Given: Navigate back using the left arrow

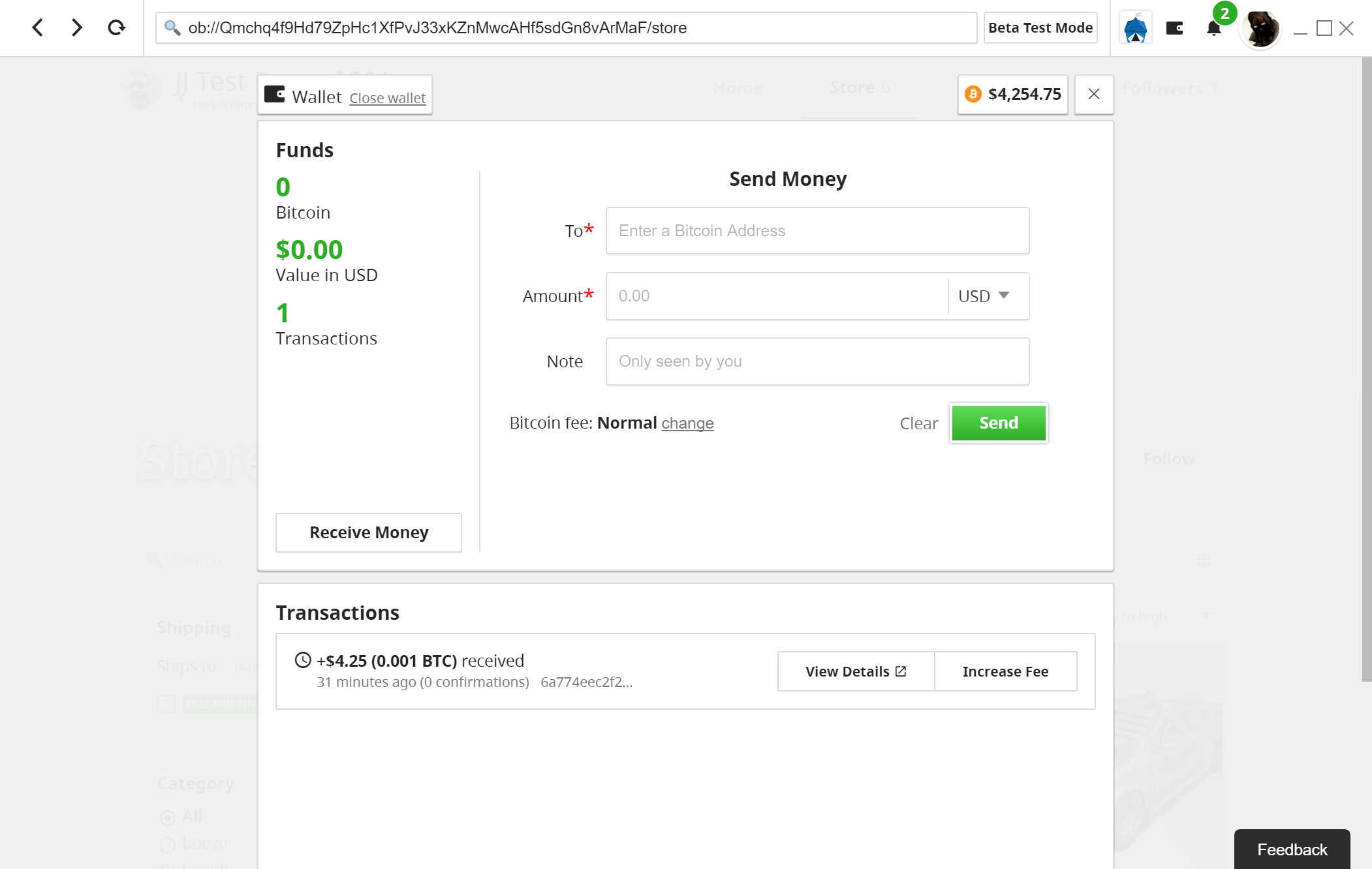Looking at the screenshot, I should pyautogui.click(x=37, y=27).
